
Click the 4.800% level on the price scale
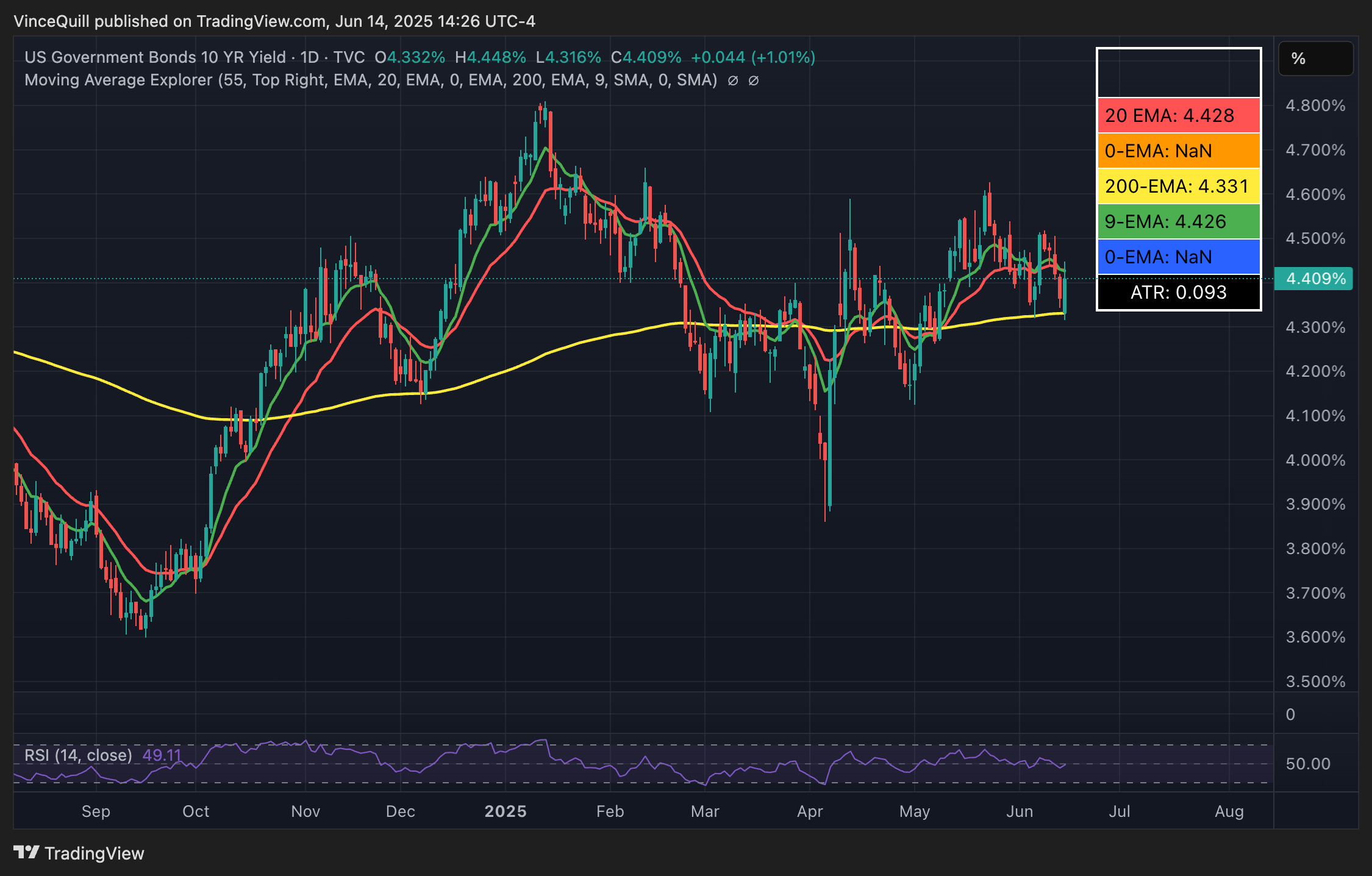[x=1315, y=105]
